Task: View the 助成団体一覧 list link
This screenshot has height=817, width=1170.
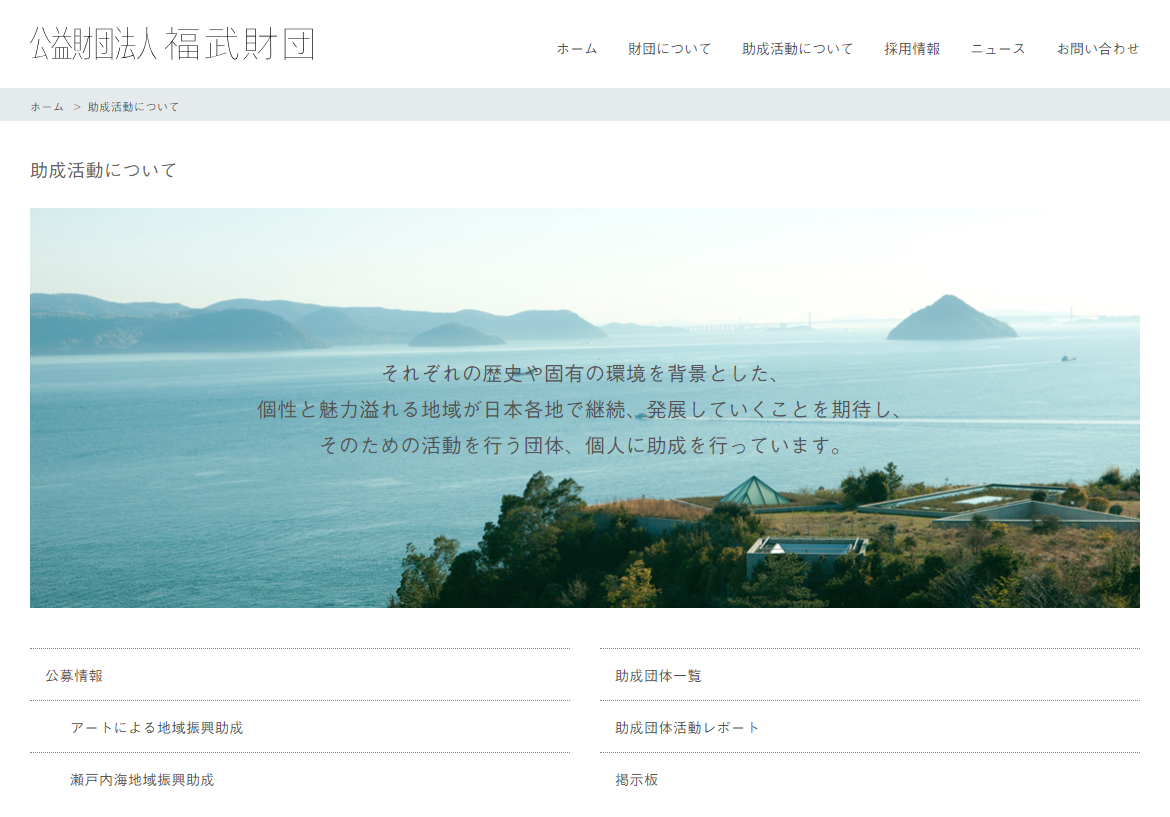Action: click(658, 676)
